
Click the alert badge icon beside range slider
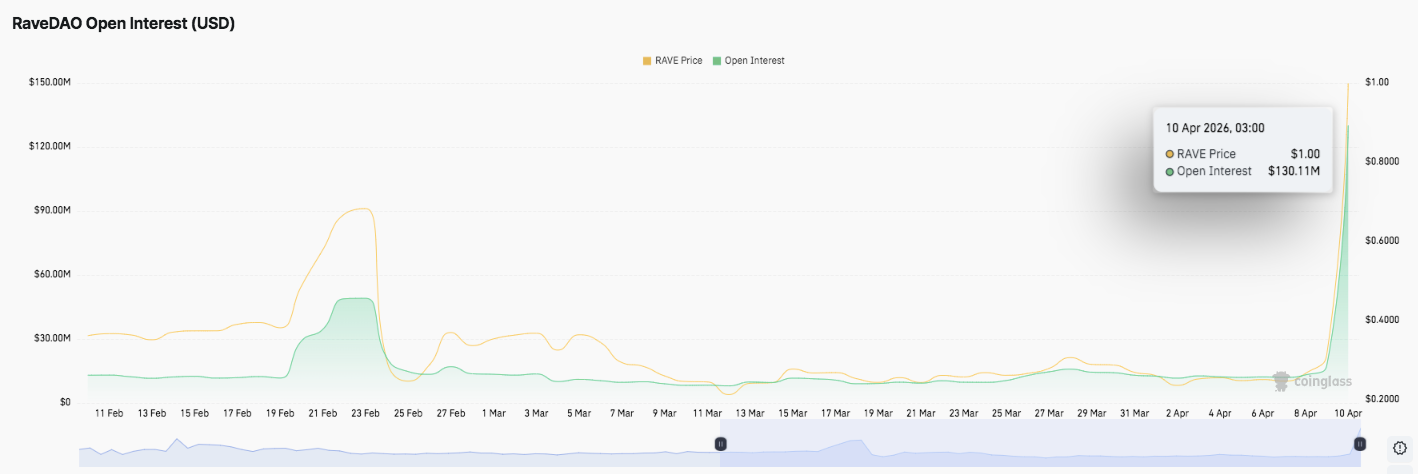1399,447
